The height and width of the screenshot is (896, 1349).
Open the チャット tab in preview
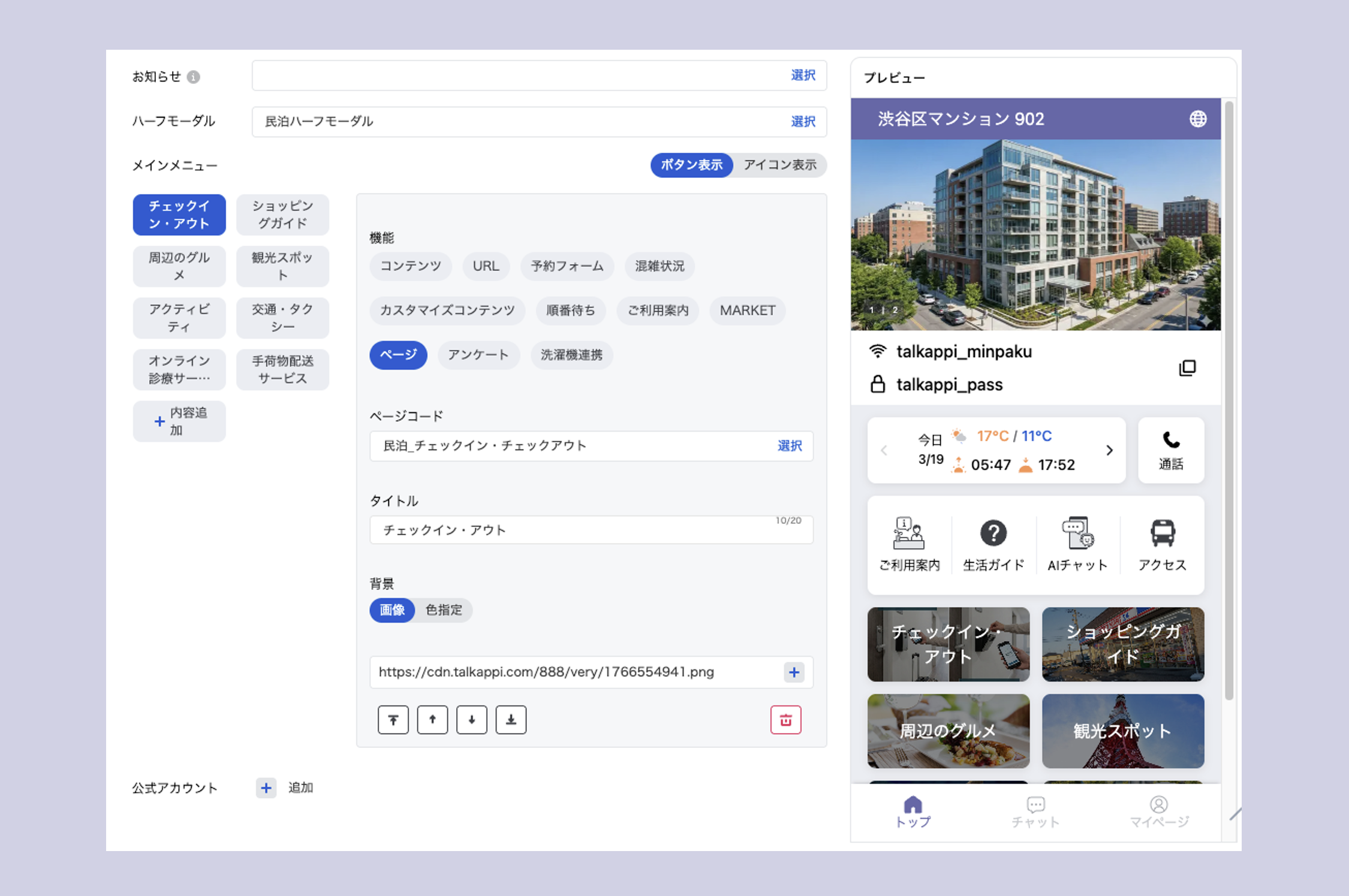pos(1035,812)
